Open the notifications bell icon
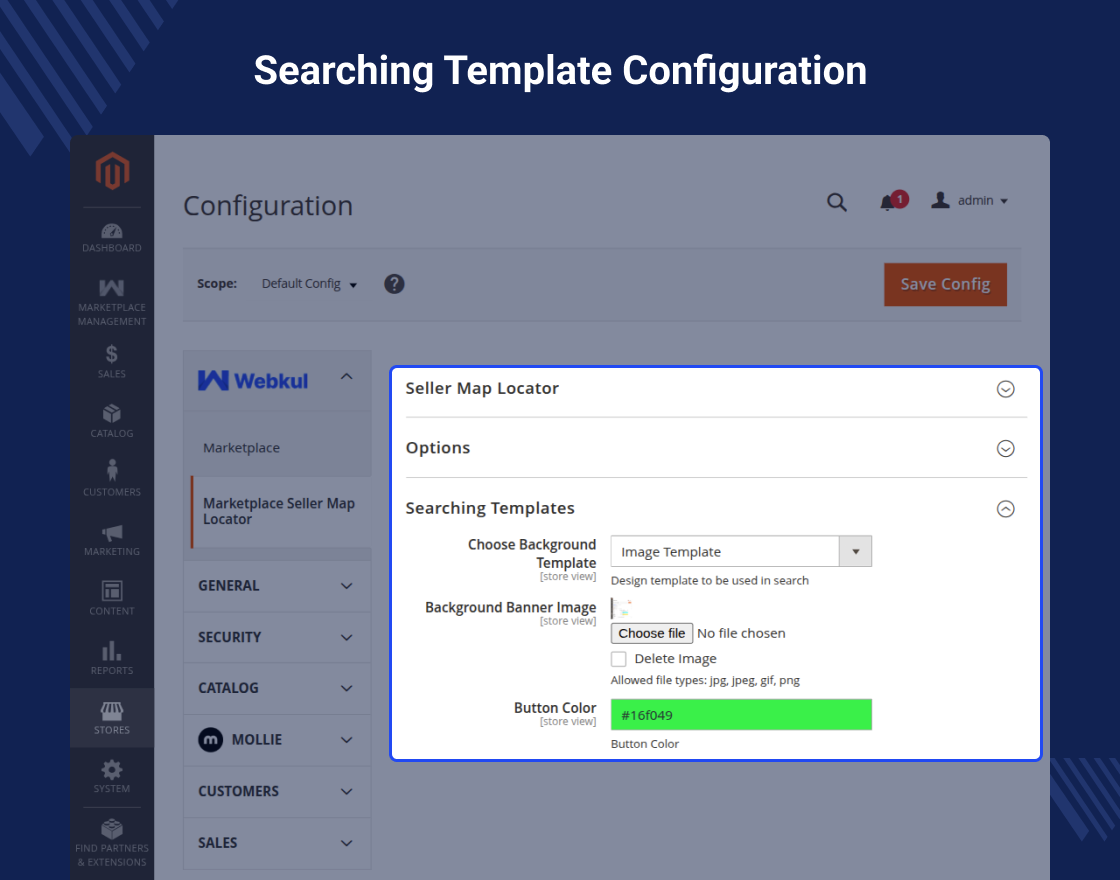This screenshot has width=1120, height=880. click(888, 202)
